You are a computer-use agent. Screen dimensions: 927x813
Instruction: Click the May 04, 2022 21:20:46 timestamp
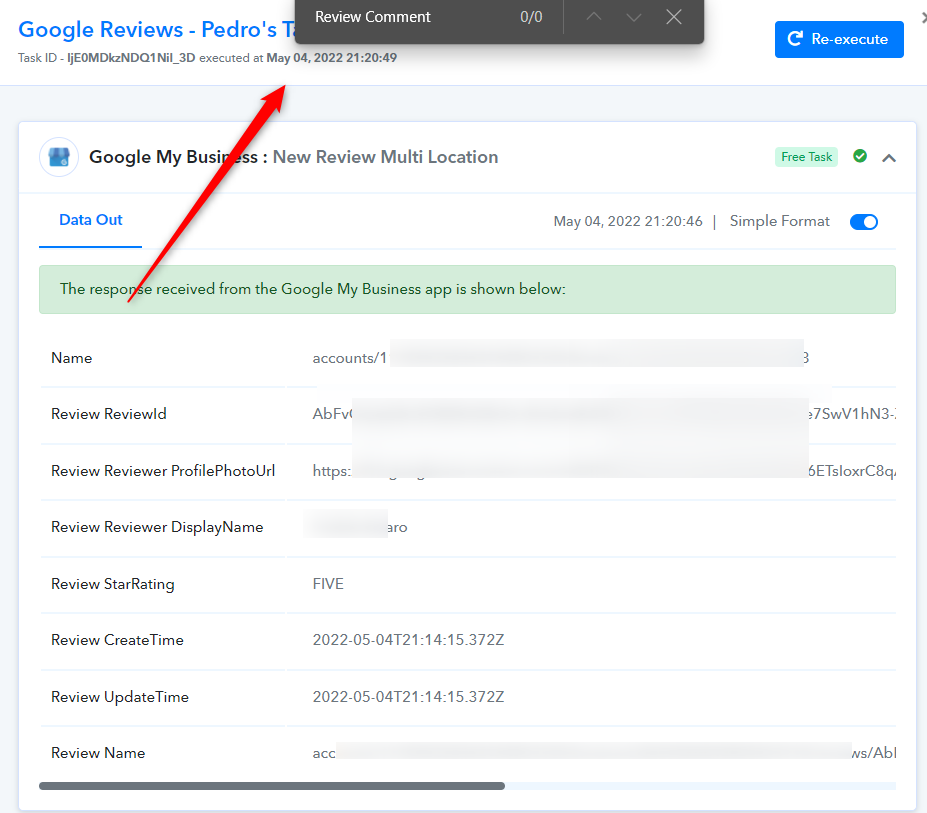pos(628,221)
